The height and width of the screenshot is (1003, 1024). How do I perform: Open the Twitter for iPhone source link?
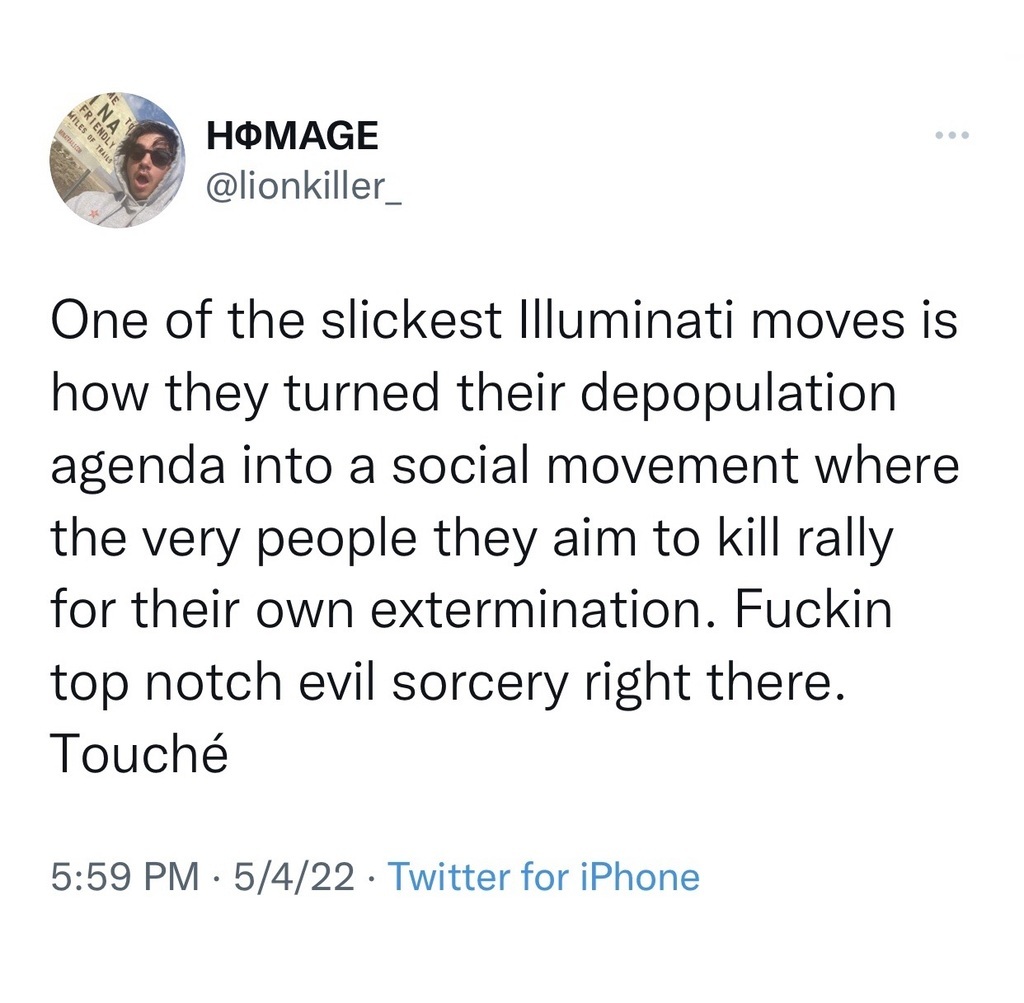tap(542, 877)
